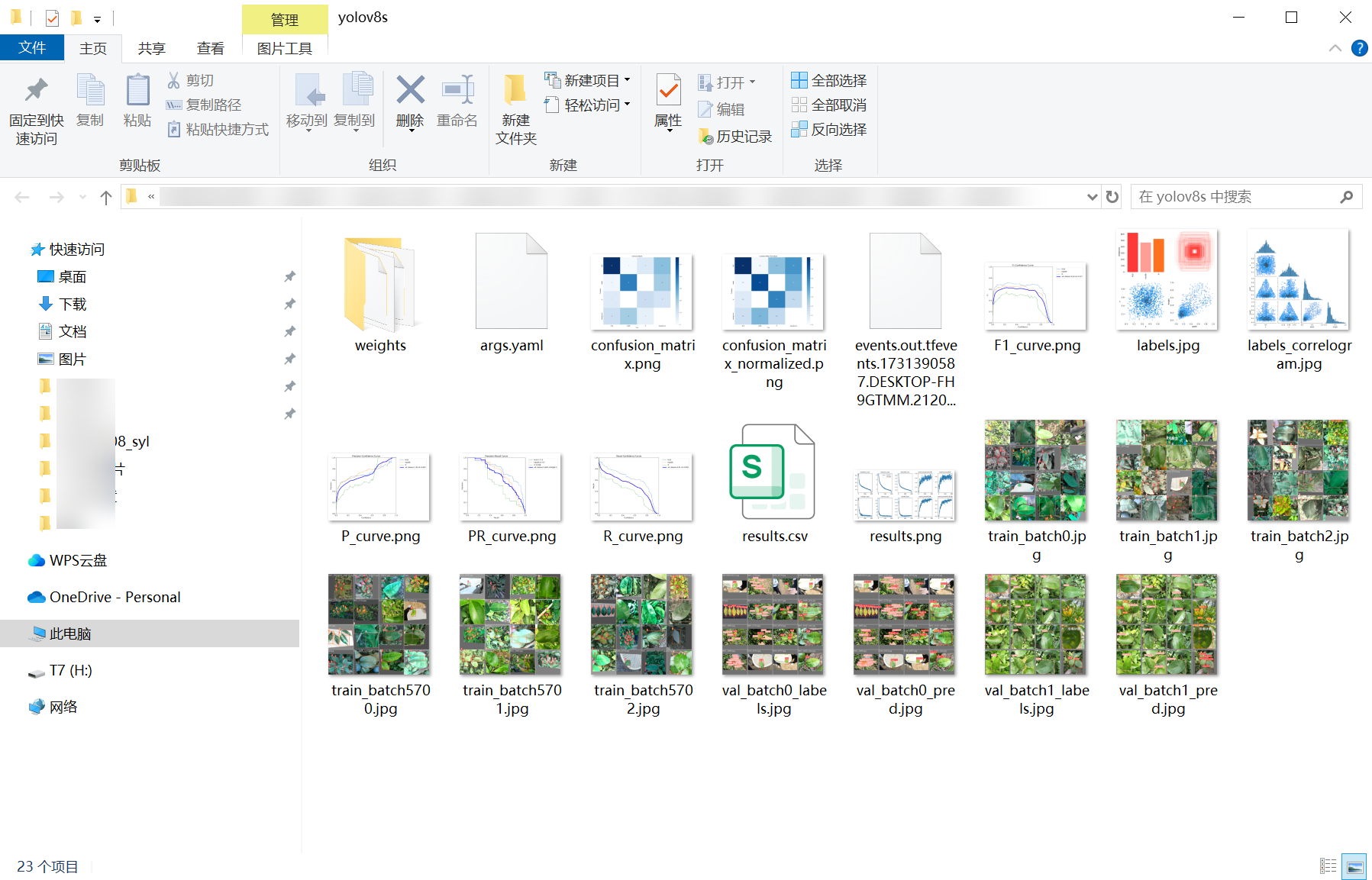Viewport: 1372px width, 880px height.
Task: Select the args.yaml file
Action: (x=512, y=294)
